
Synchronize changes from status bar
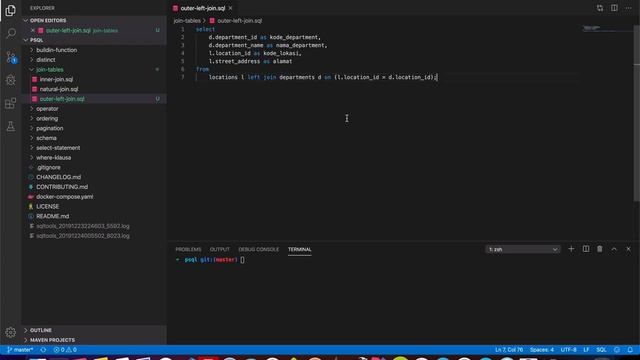click(x=43, y=350)
